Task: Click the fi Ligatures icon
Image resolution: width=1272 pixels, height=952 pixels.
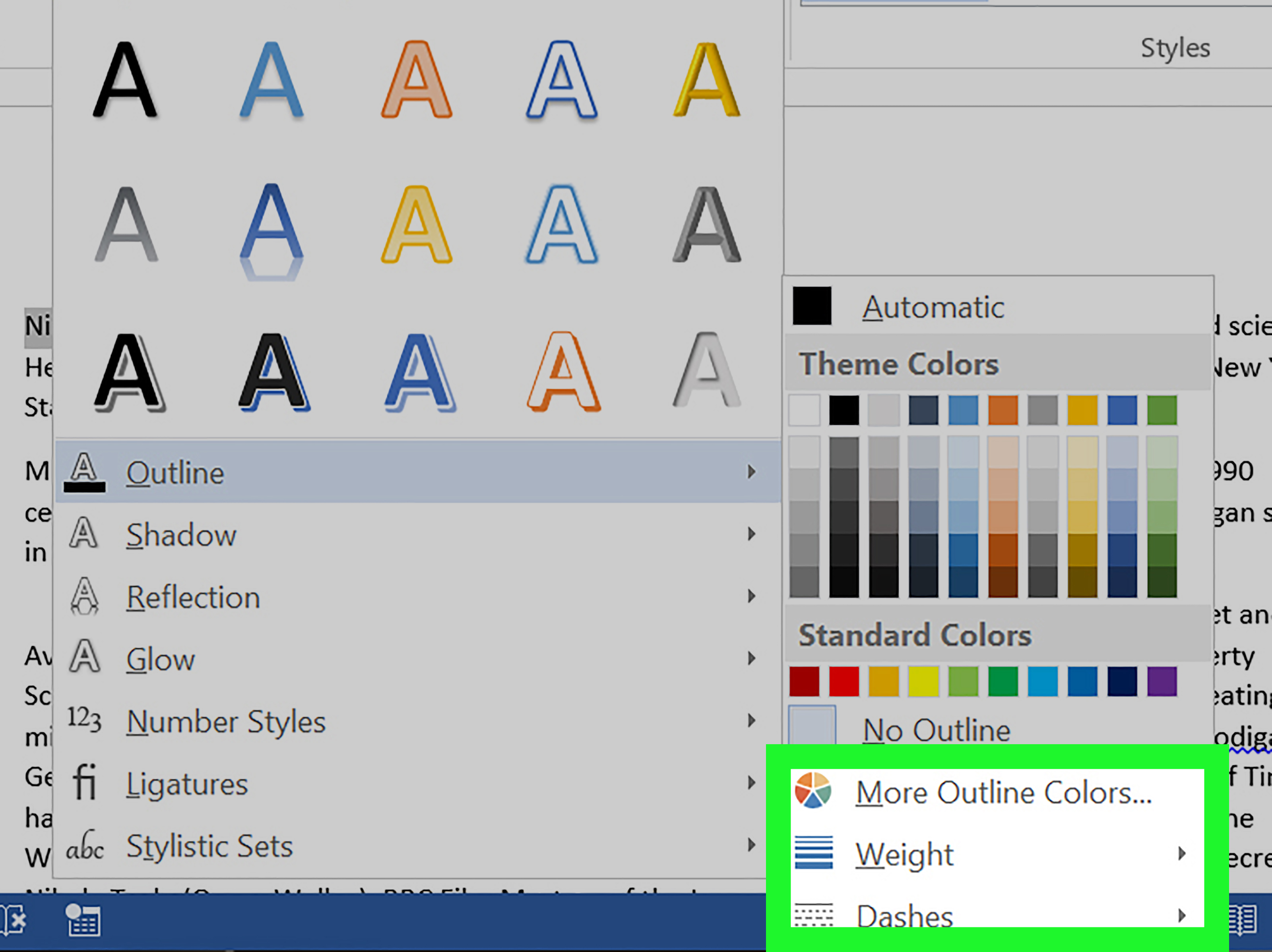Action: [85, 783]
